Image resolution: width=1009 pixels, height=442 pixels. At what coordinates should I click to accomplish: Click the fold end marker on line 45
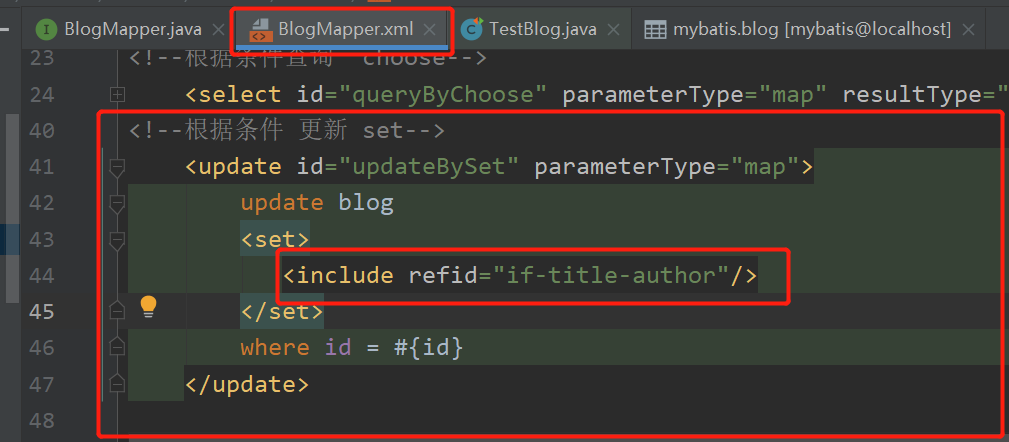coord(117,311)
